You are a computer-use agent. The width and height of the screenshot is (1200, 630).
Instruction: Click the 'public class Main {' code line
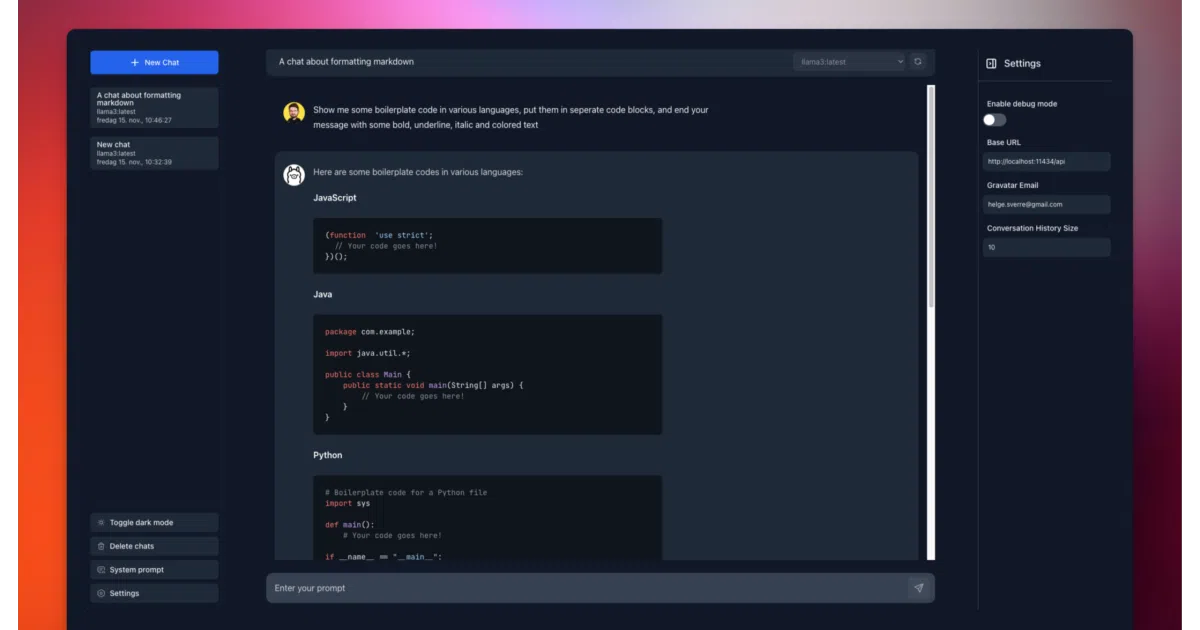(x=367, y=375)
